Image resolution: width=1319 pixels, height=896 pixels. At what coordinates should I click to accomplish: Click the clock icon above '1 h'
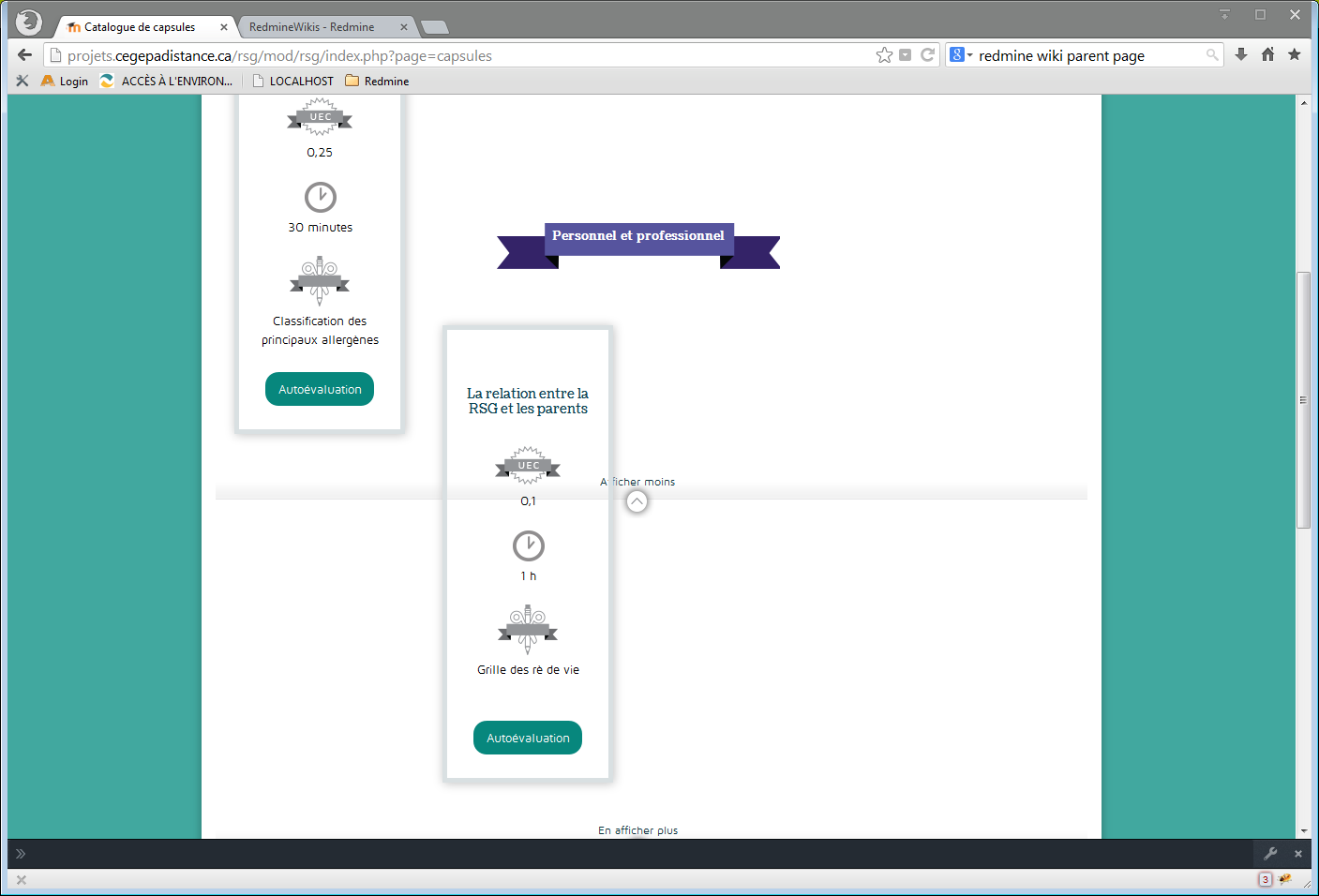coord(529,545)
